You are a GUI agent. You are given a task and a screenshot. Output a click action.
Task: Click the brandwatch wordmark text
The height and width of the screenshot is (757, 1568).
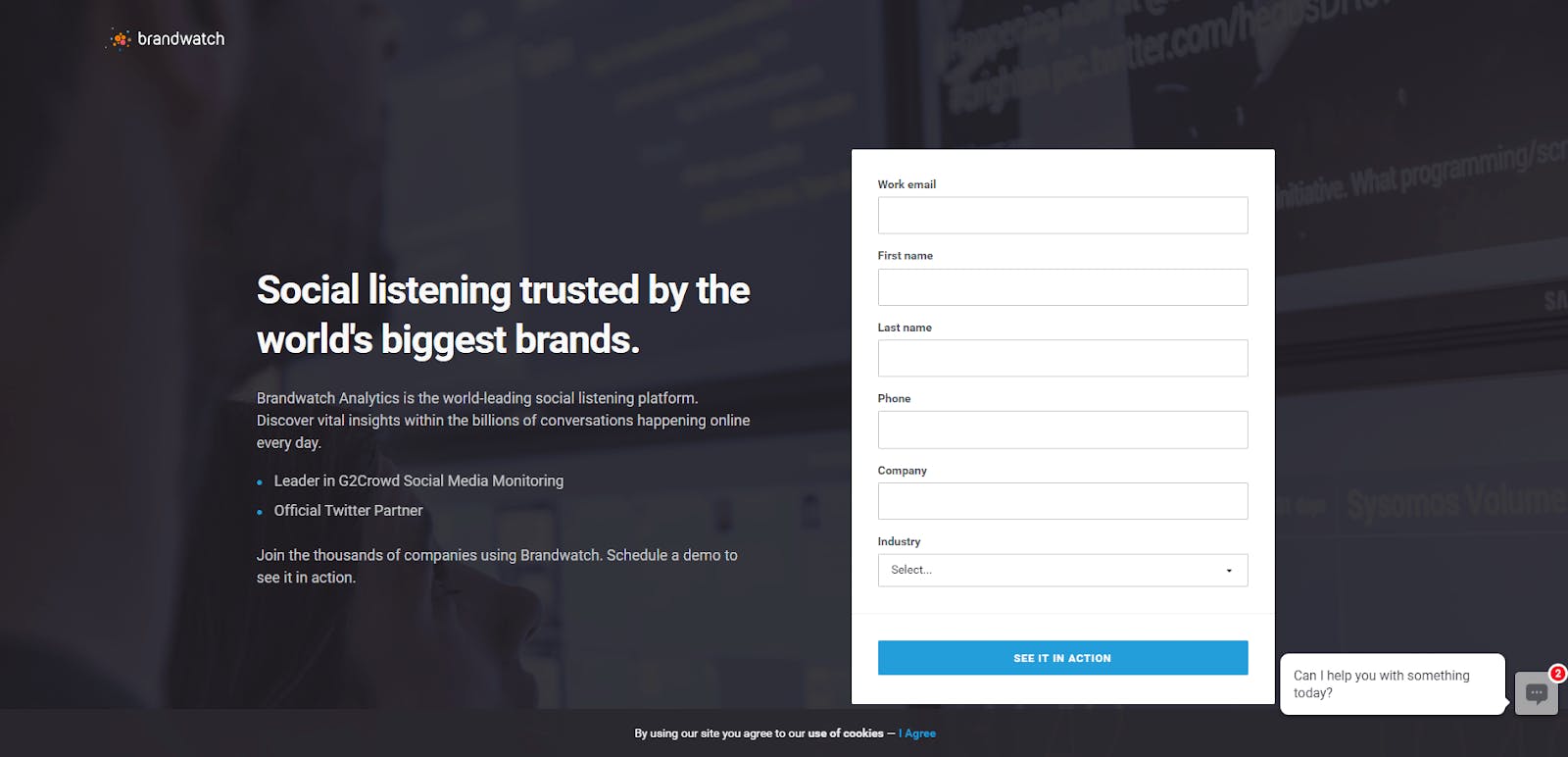(181, 39)
